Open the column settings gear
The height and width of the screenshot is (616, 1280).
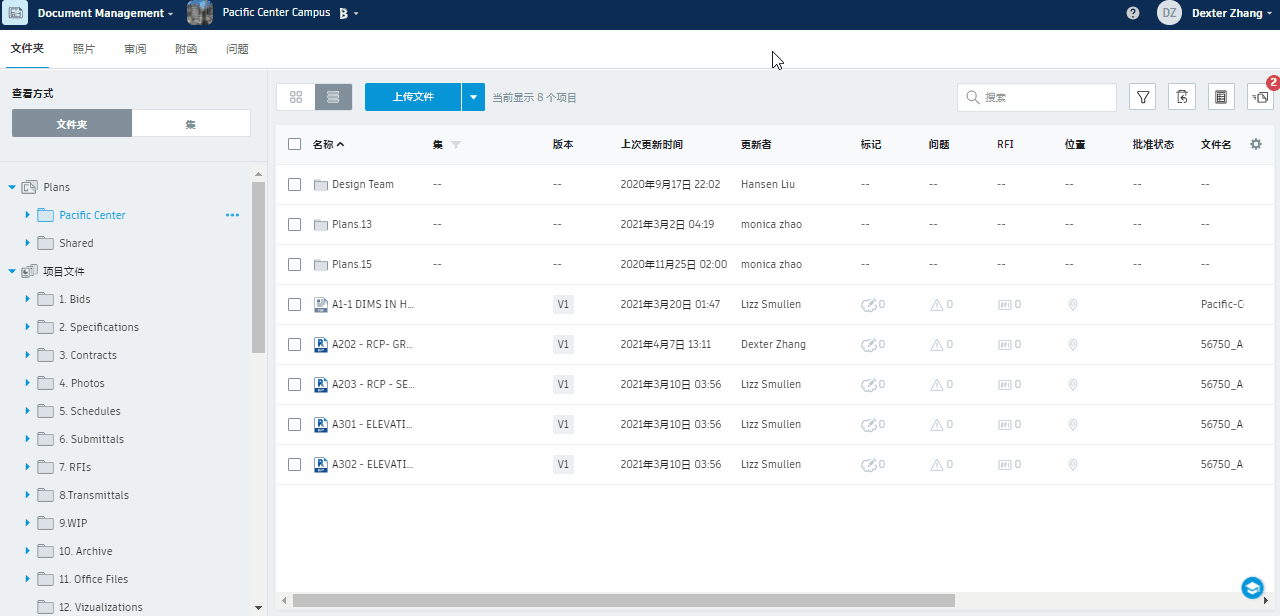click(1256, 144)
